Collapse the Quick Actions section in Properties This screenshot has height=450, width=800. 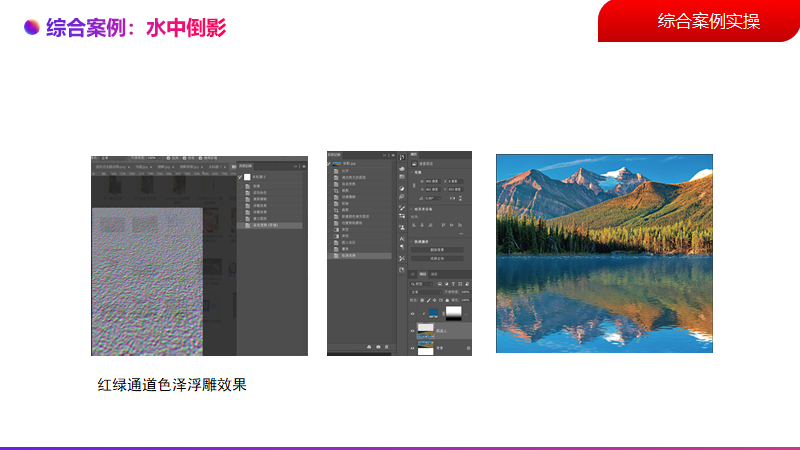(411, 242)
